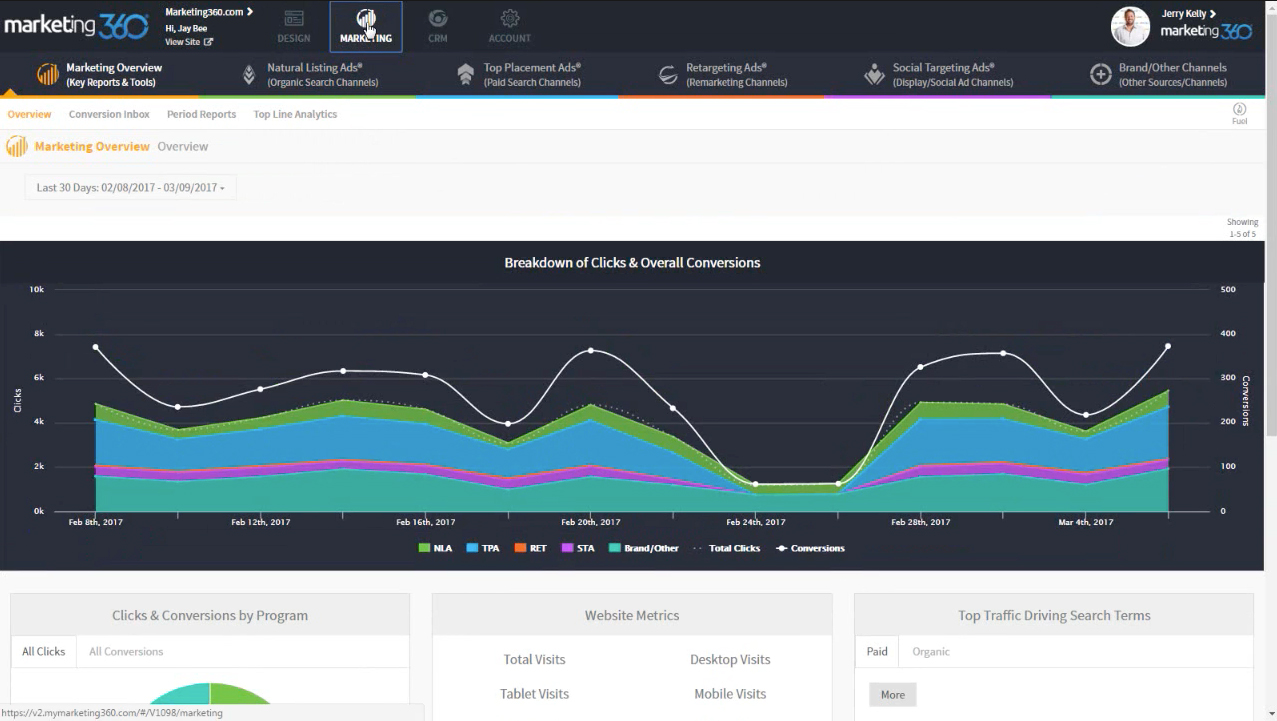Open Brand/Other Channels (Other Sources/Channels)
Image resolution: width=1277 pixels, height=721 pixels.
1159,75
